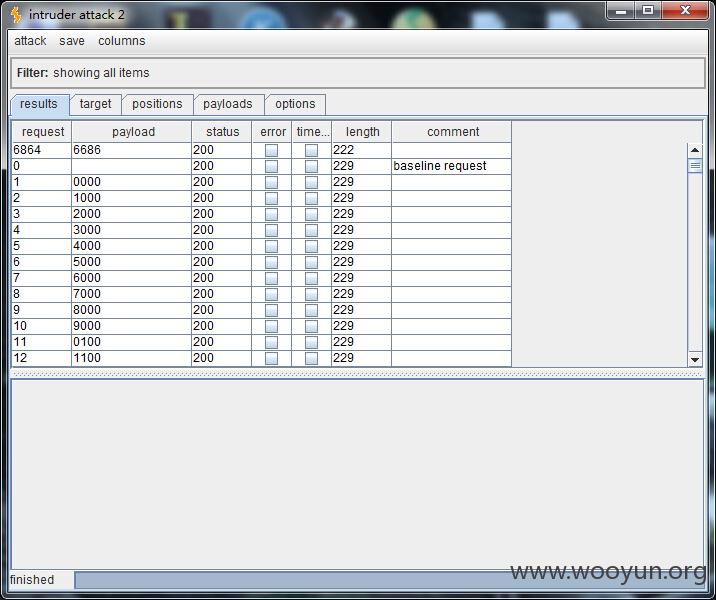
Task: Sort by the error column header
Action: tap(272, 132)
